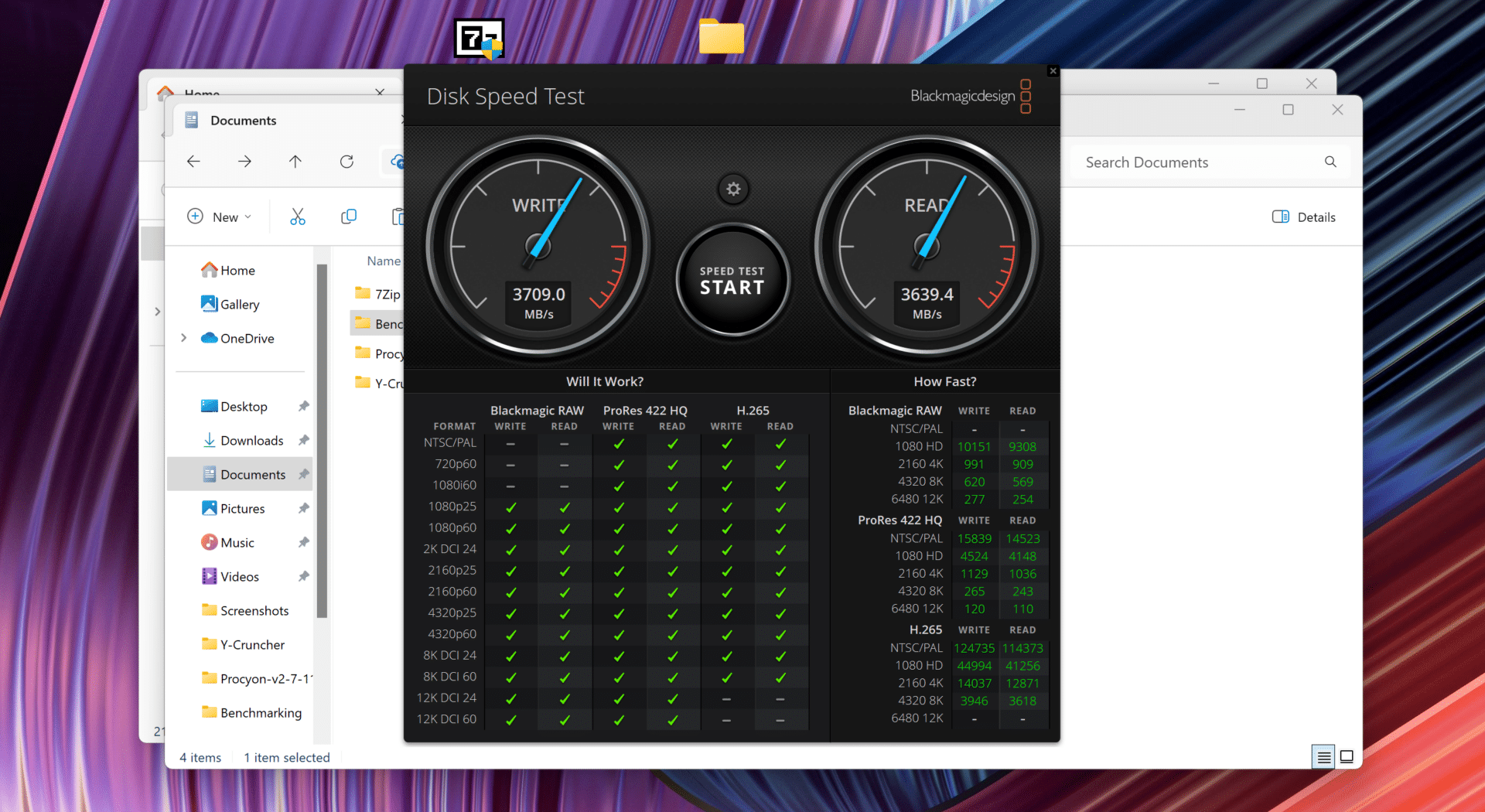This screenshot has width=1485, height=812.
Task: Click the Will It Work? heading
Action: click(604, 381)
